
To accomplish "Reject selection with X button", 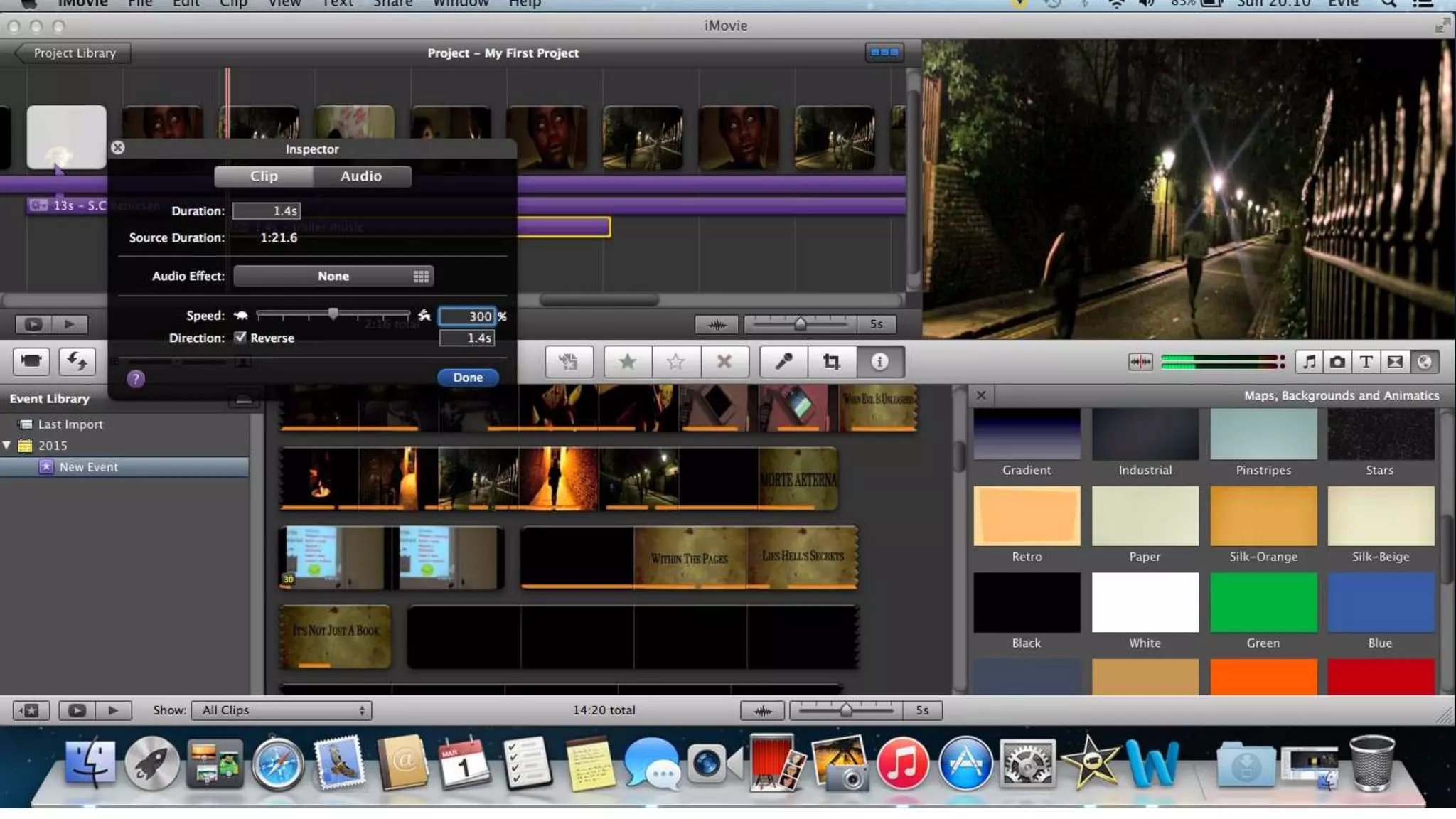I will [x=724, y=362].
